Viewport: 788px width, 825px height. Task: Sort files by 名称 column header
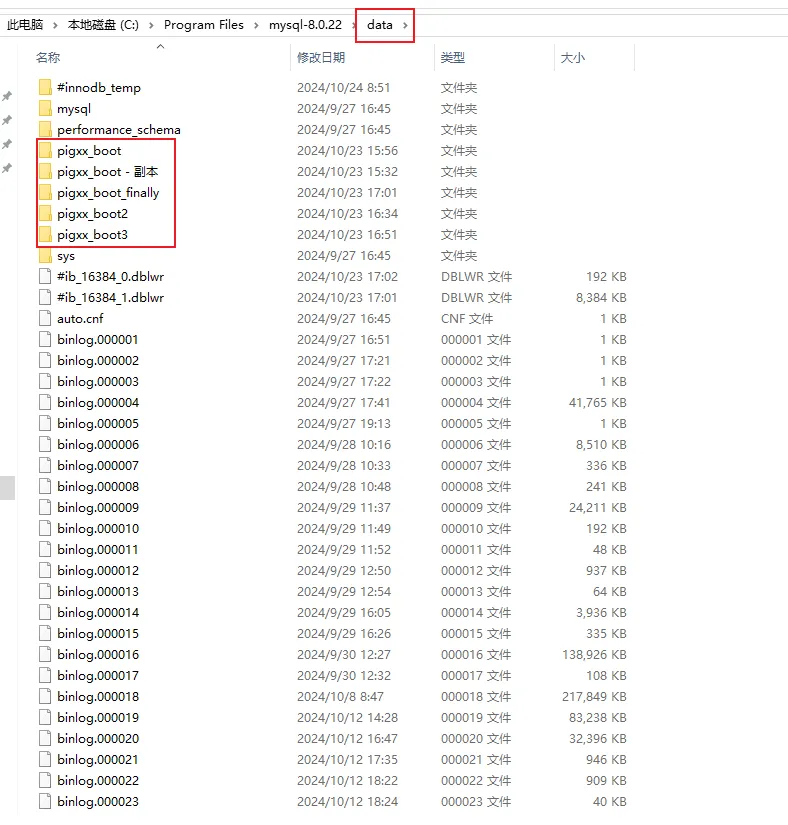pyautogui.click(x=48, y=58)
